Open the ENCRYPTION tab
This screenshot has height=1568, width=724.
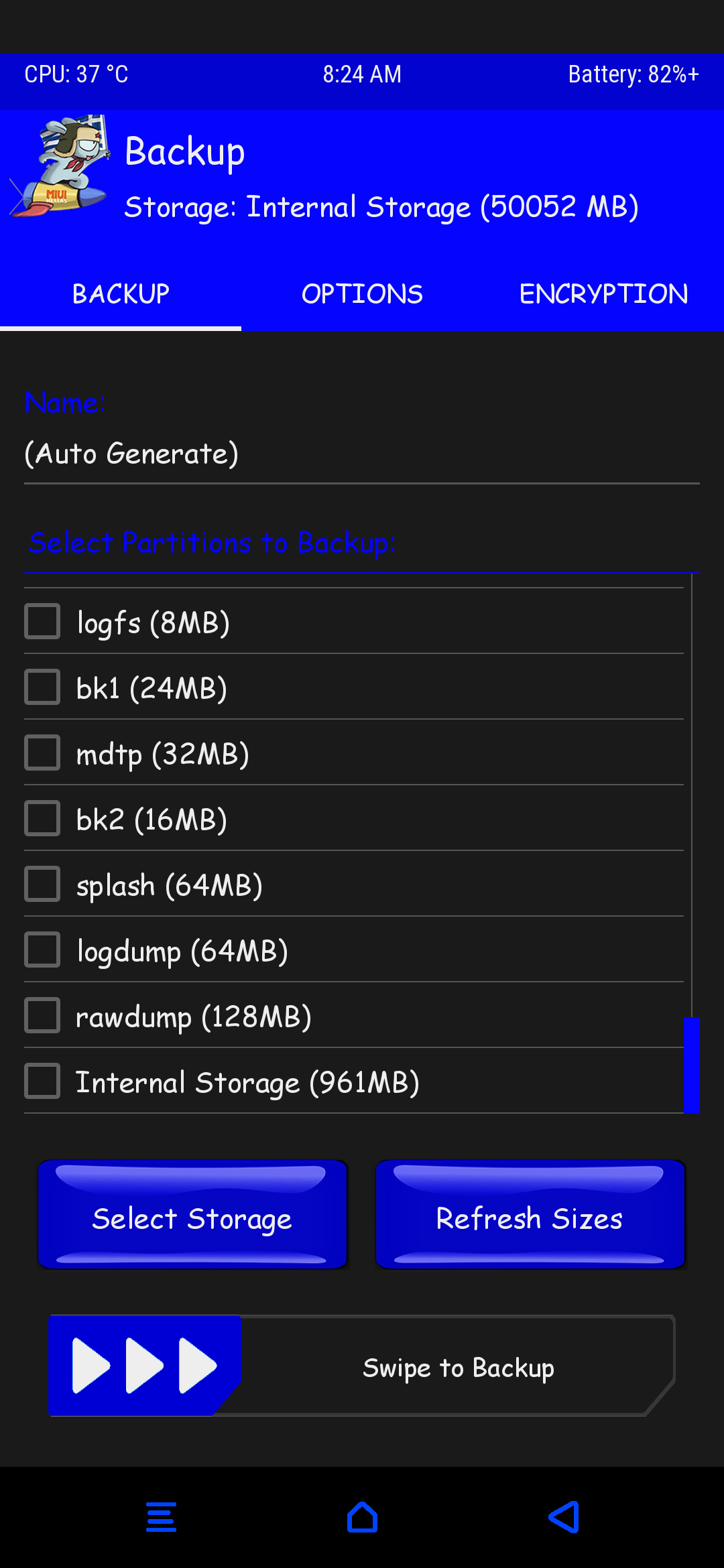click(x=603, y=293)
